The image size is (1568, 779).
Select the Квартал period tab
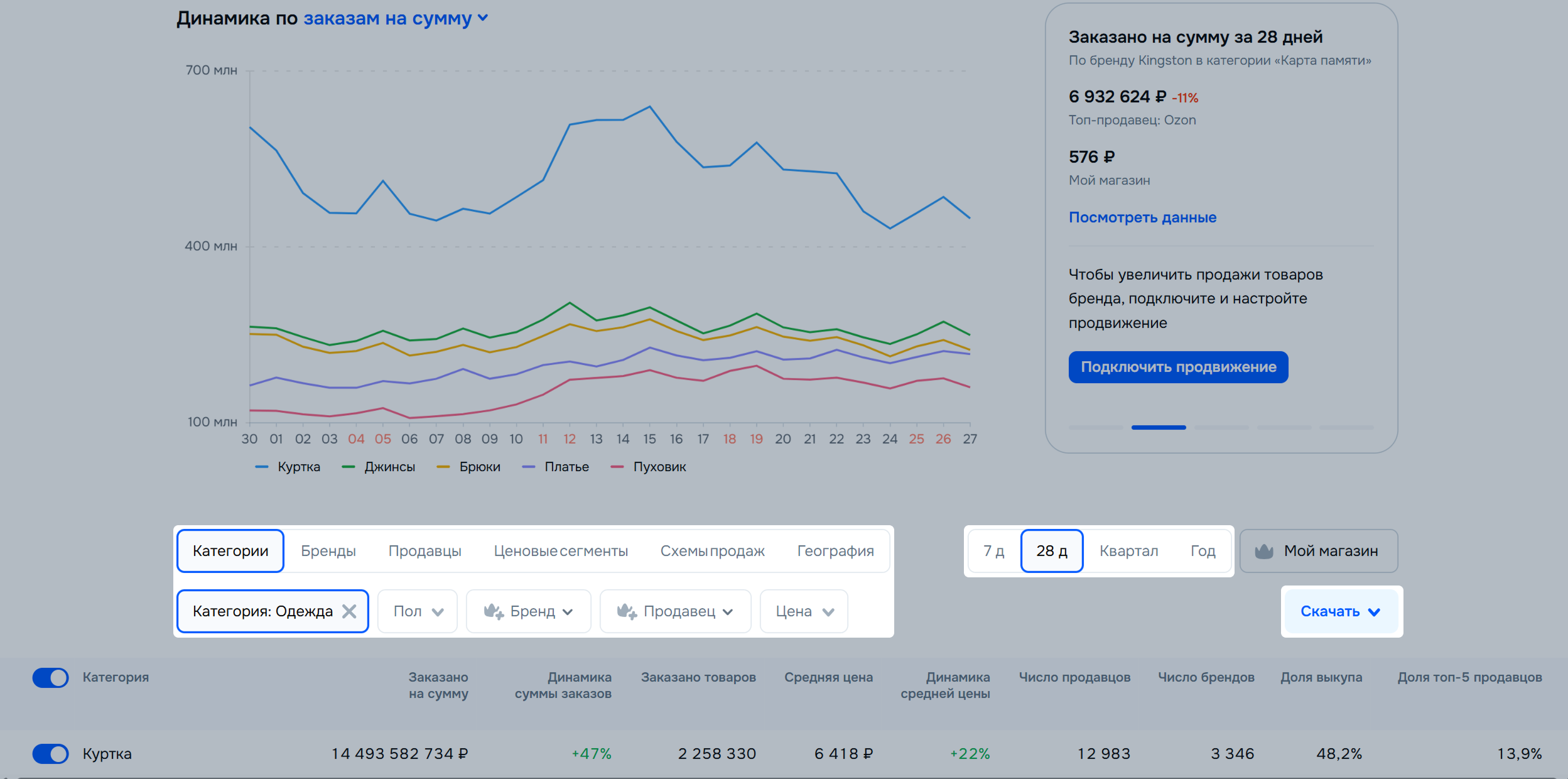(1128, 551)
